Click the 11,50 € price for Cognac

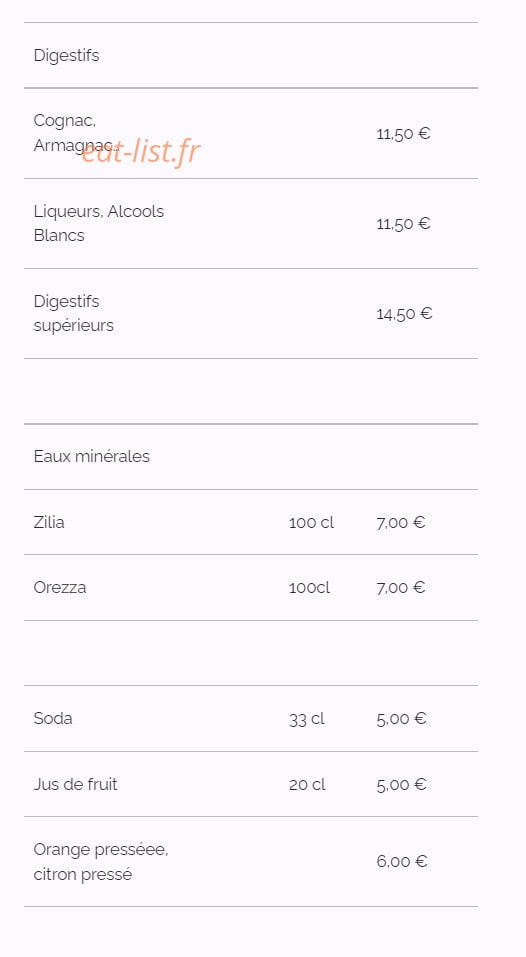click(x=403, y=134)
